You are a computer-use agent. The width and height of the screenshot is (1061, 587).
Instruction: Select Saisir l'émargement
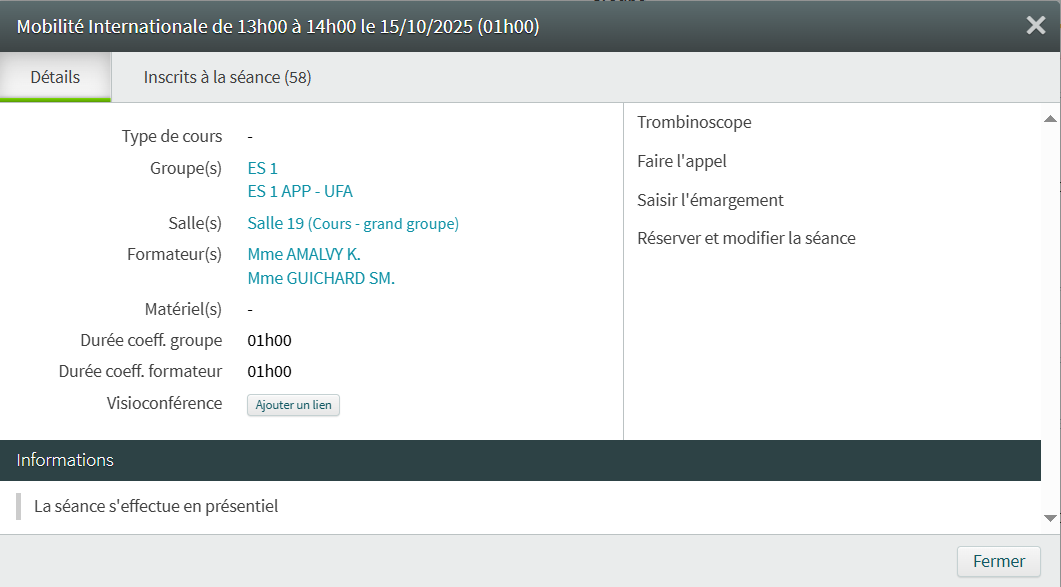(710, 200)
